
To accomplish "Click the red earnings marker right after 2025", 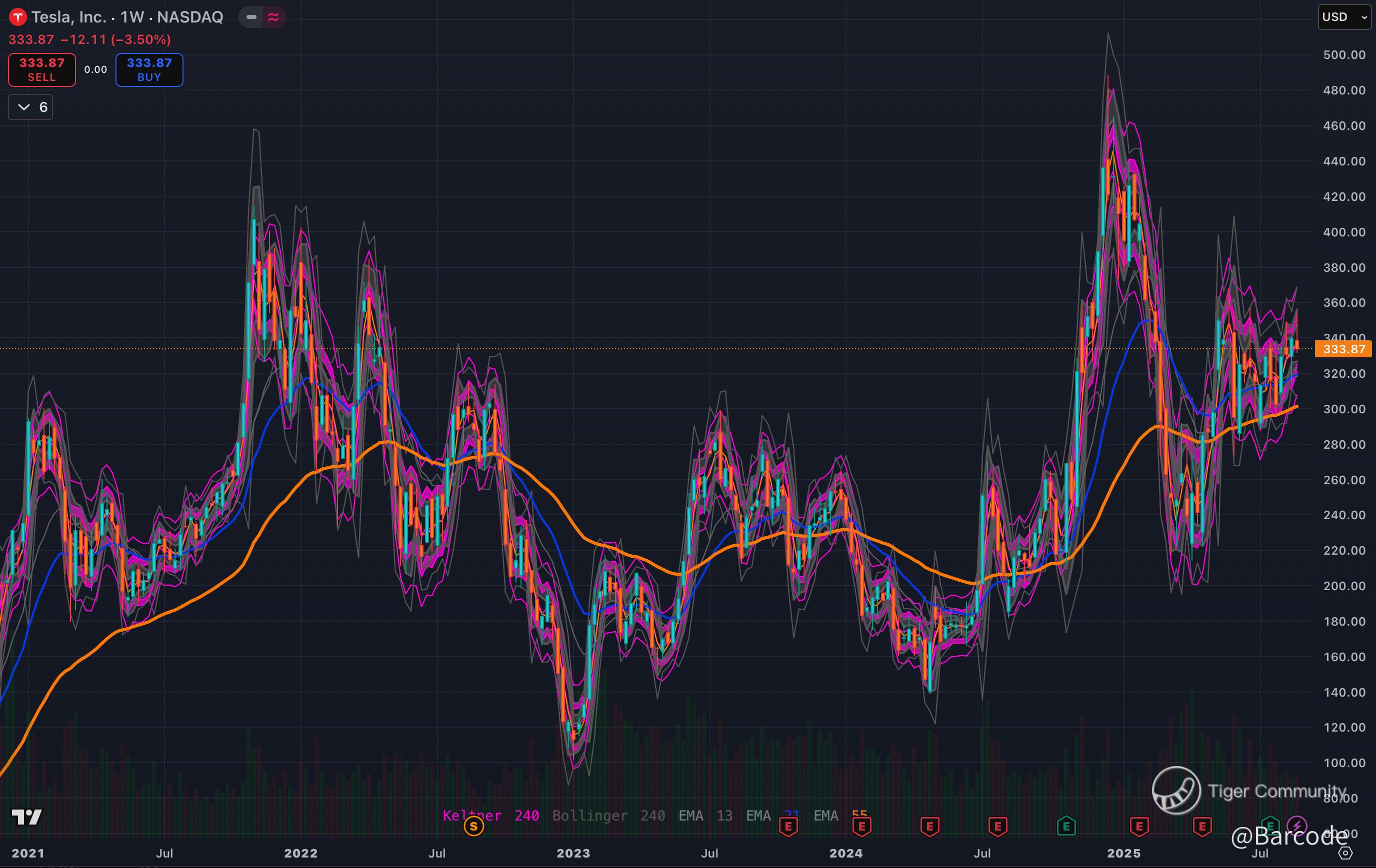I will click(1139, 826).
